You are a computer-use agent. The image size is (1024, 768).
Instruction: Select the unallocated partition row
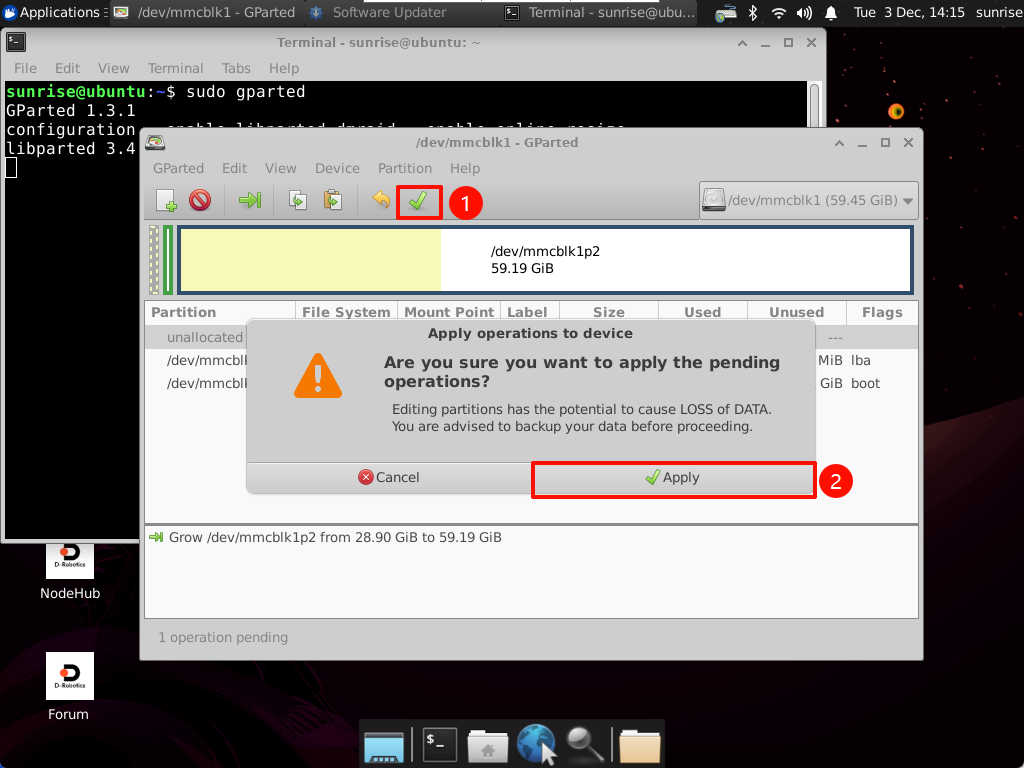[532, 337]
